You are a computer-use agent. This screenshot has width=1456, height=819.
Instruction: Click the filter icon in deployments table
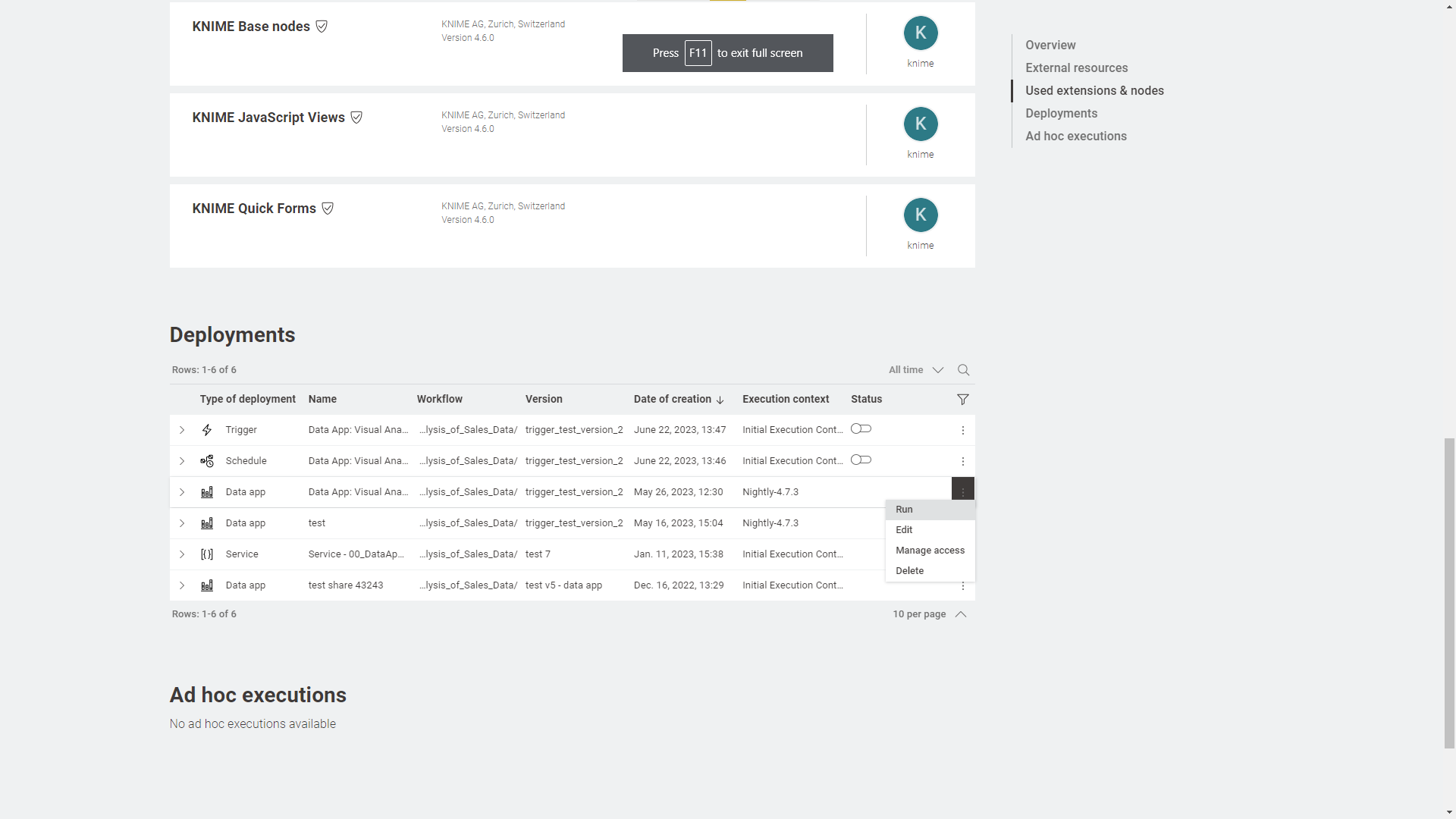[x=962, y=399]
